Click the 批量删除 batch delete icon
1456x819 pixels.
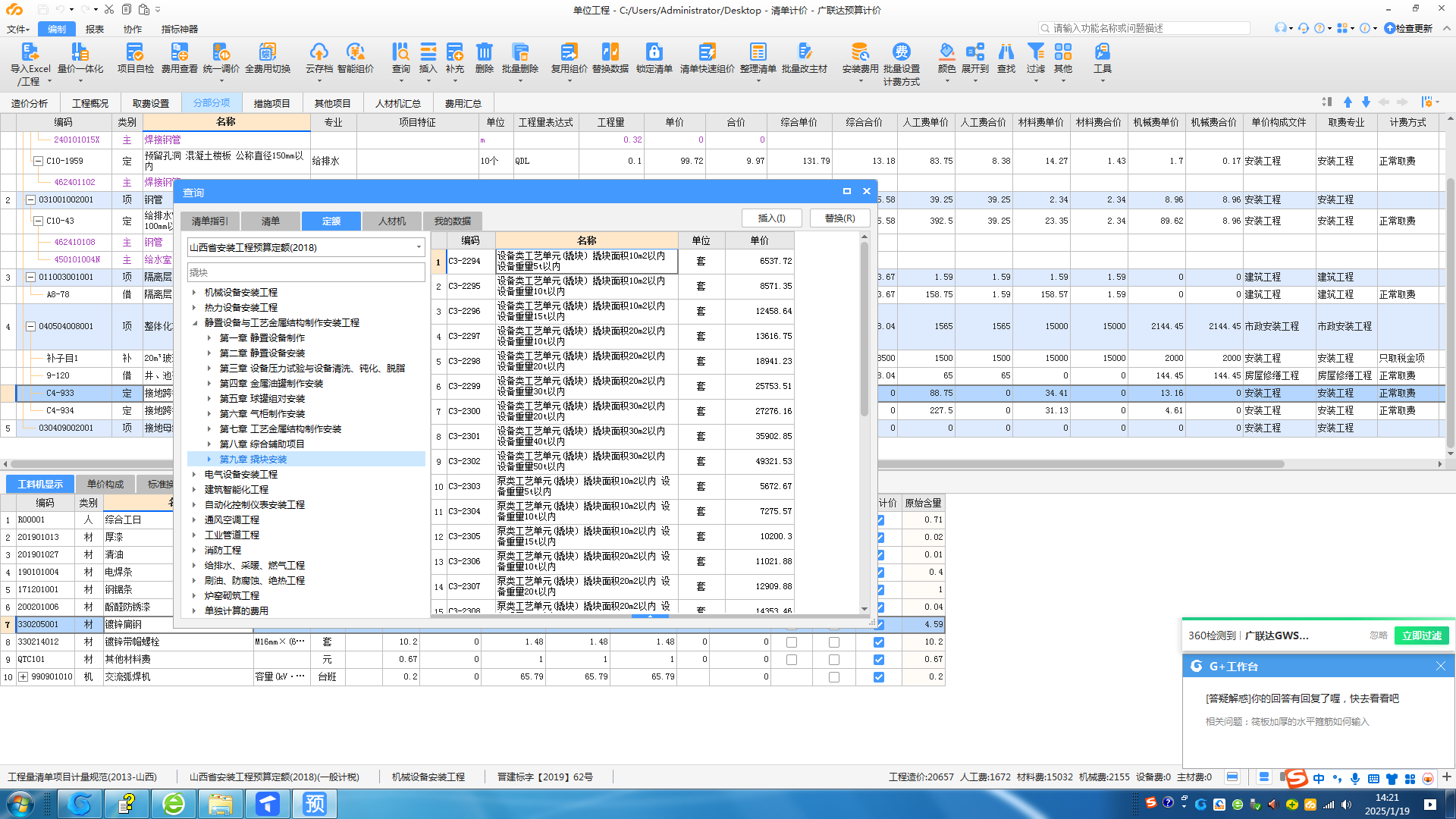tap(519, 53)
